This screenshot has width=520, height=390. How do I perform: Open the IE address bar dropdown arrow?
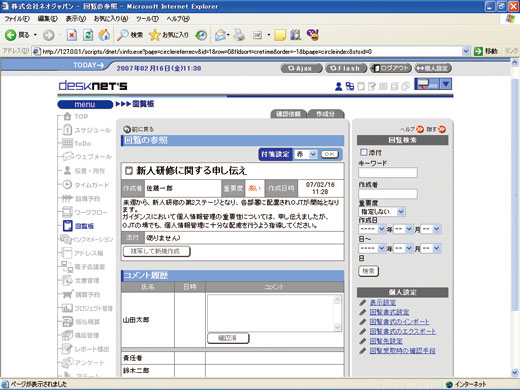tap(466, 51)
